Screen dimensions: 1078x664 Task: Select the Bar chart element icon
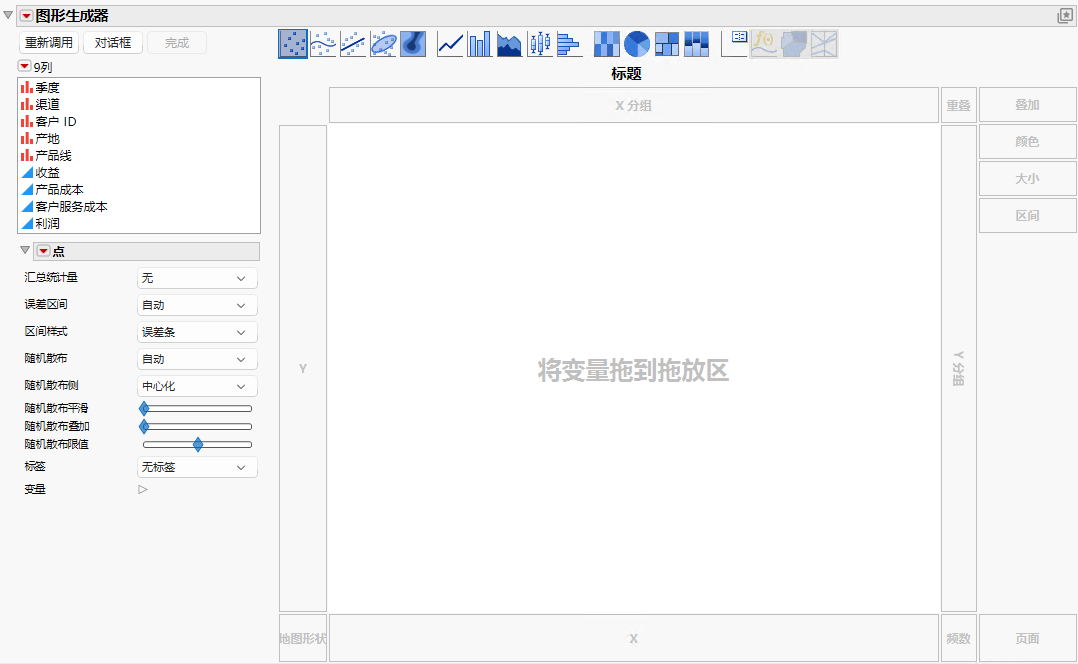(x=480, y=44)
